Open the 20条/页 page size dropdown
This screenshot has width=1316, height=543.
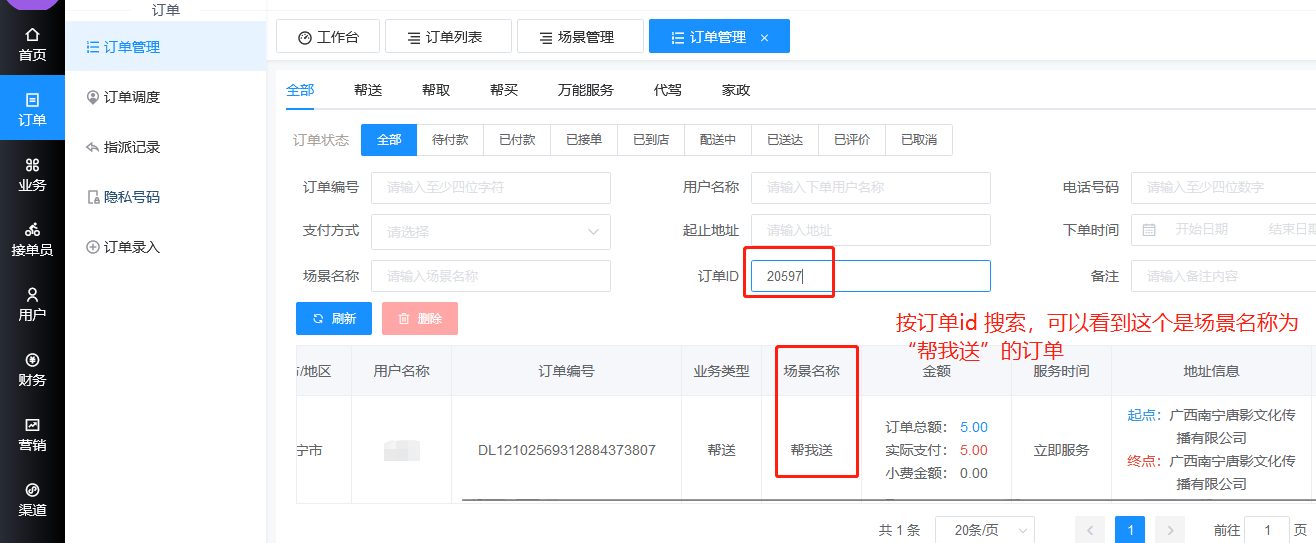click(985, 530)
